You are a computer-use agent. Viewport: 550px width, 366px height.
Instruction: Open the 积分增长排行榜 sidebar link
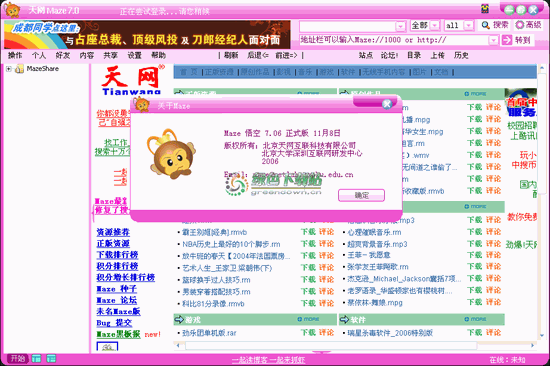coord(126,277)
